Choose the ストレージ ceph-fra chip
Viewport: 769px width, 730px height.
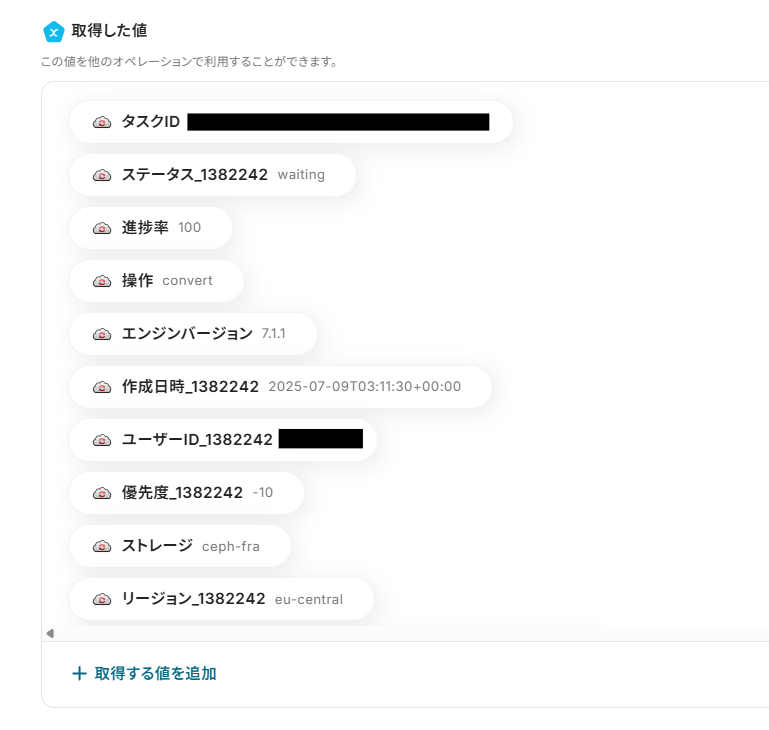click(180, 546)
